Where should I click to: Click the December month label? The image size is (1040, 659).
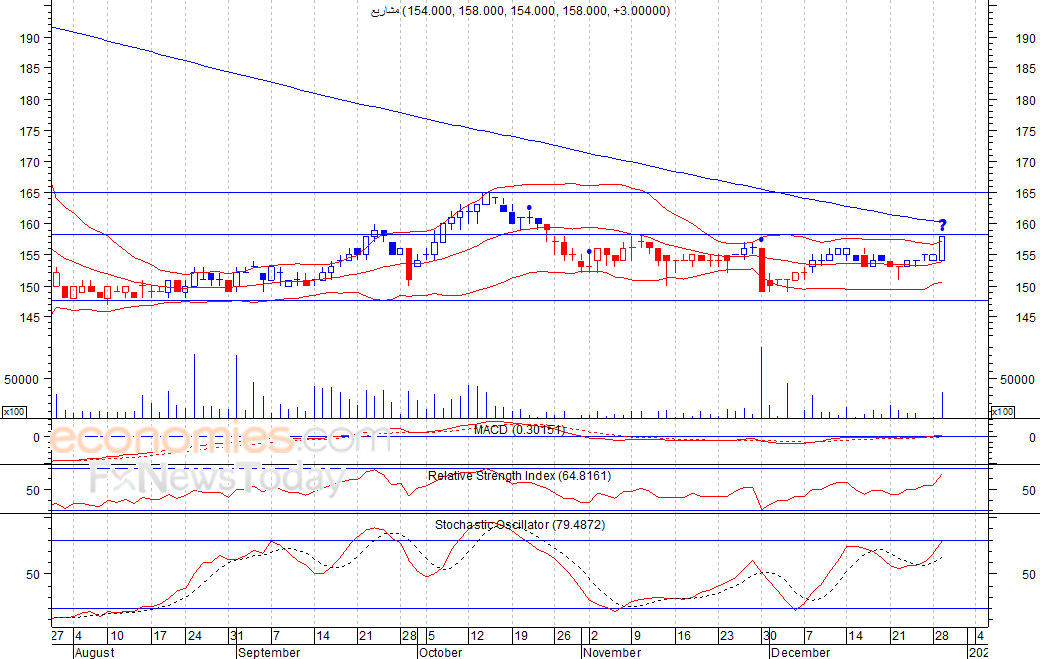(800, 652)
